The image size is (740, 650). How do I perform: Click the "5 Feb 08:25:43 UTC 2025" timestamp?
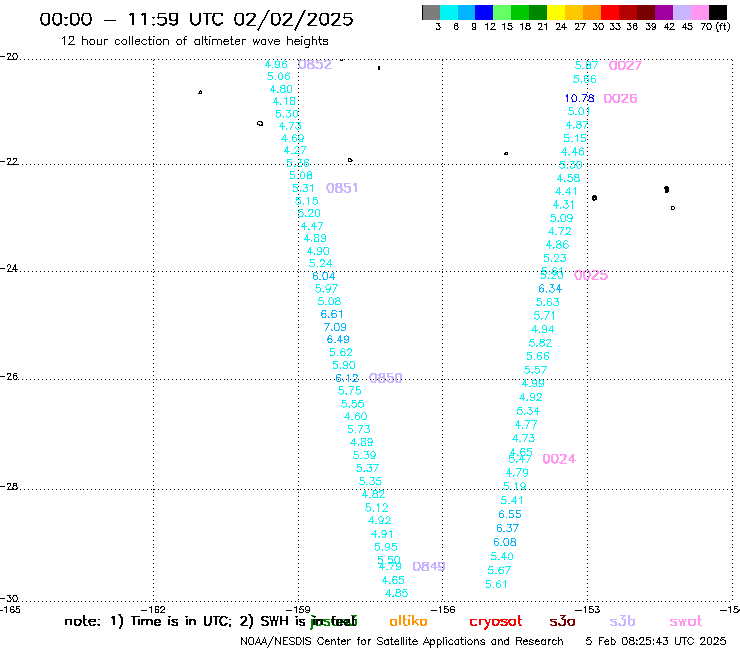656,641
